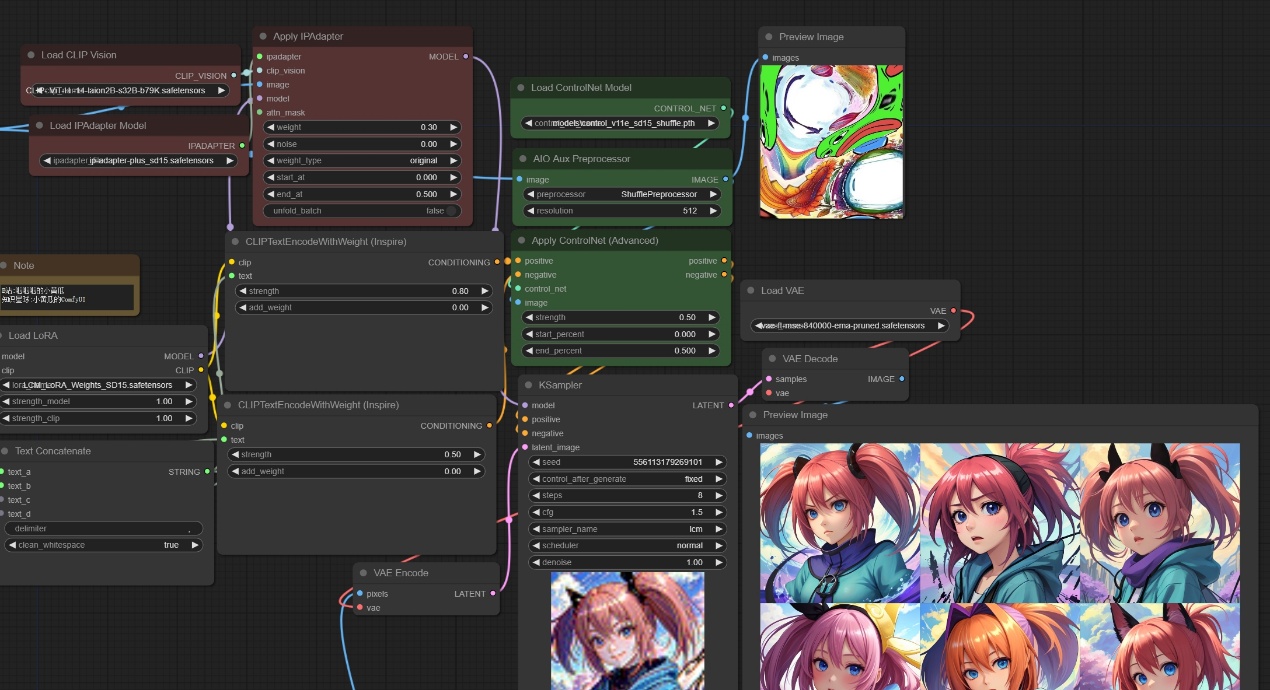The width and height of the screenshot is (1270, 690).
Task: Click the shuffled preview image thumbnail
Action: pyautogui.click(x=831, y=142)
